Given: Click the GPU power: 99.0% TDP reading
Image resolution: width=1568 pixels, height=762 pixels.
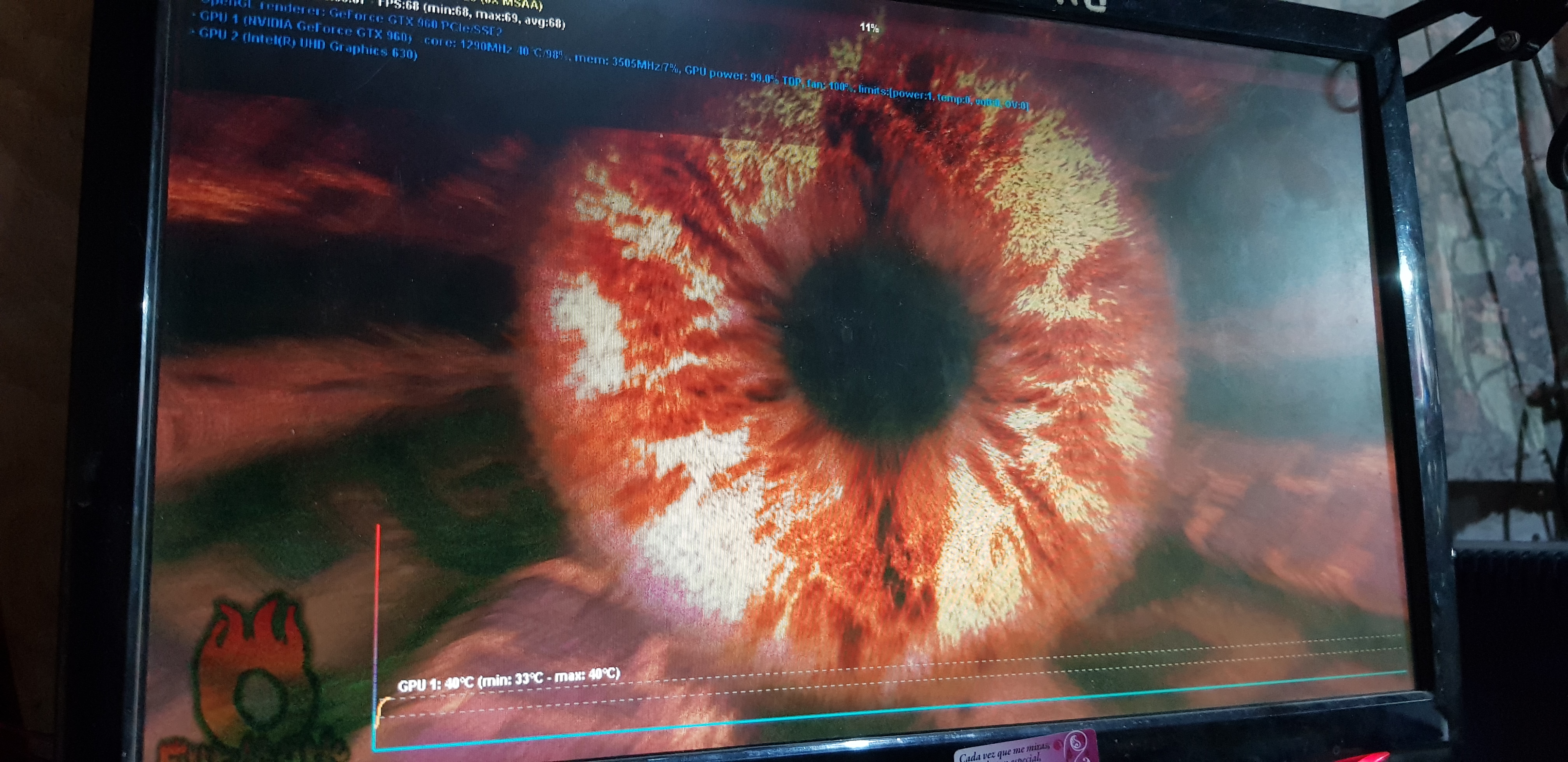Looking at the screenshot, I should tap(743, 77).
